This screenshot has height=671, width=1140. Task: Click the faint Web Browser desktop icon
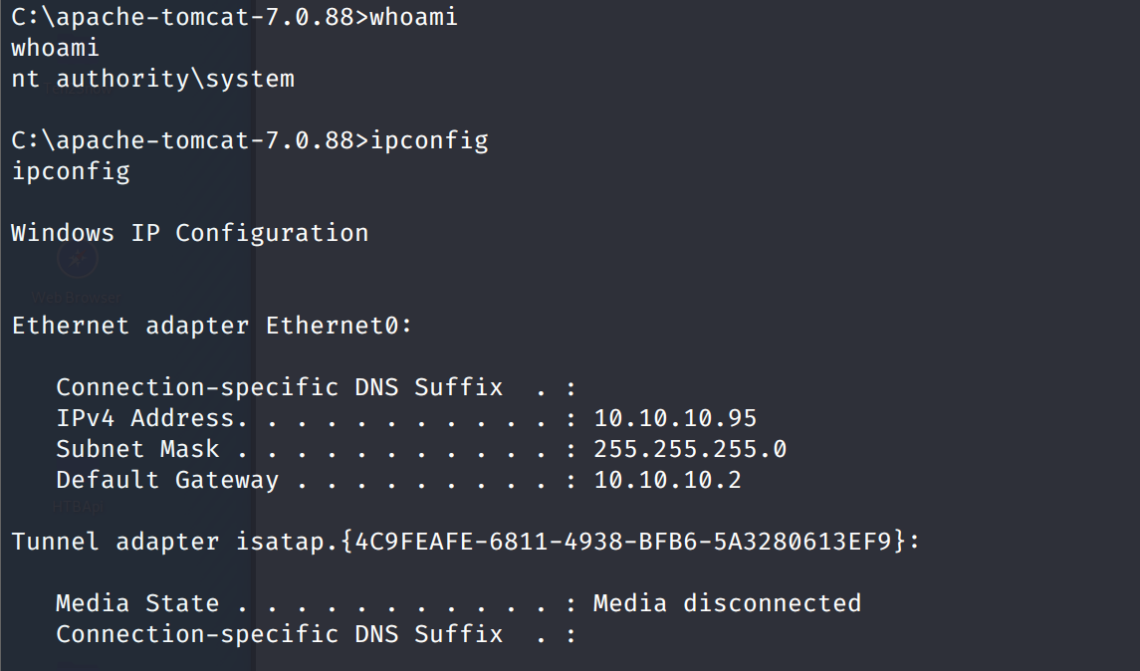(77, 258)
